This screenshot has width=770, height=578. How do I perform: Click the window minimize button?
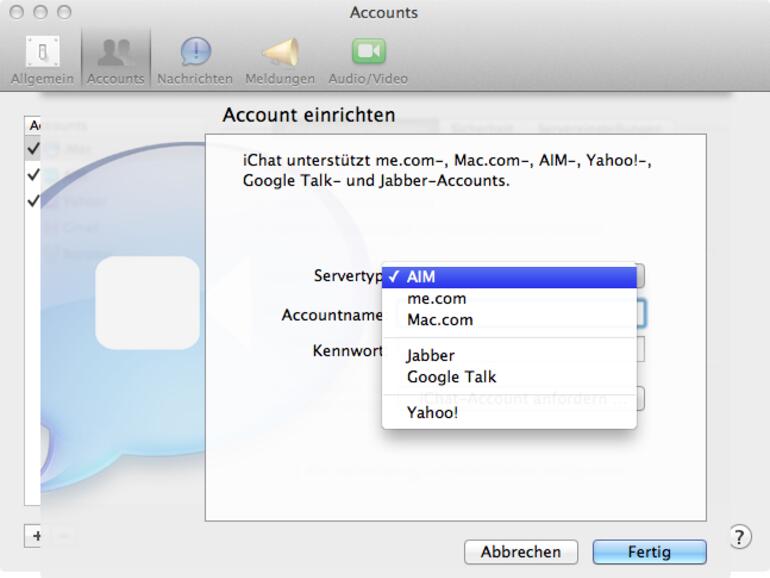[40, 12]
